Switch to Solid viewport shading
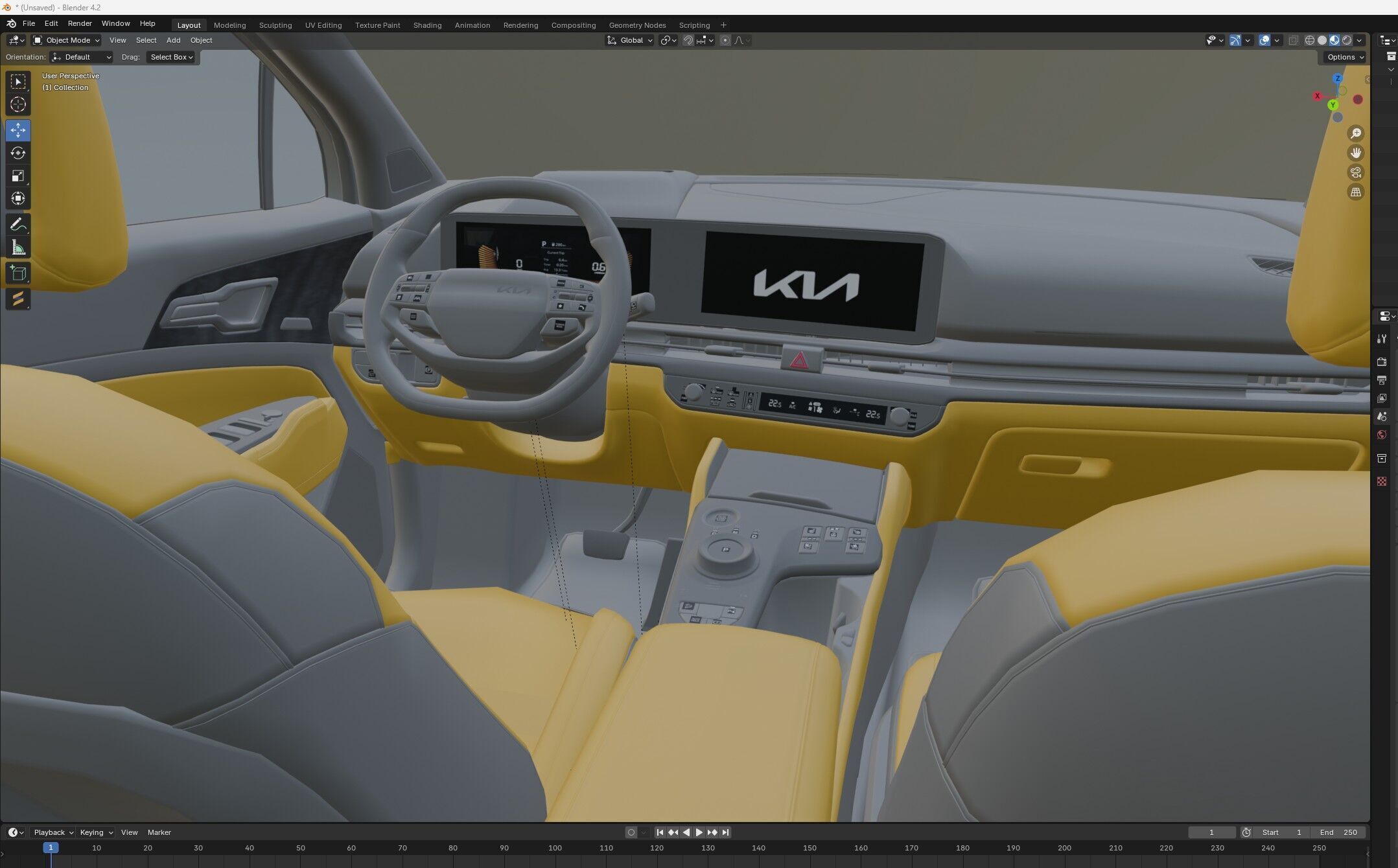The width and height of the screenshot is (1398, 868). pos(1322,40)
